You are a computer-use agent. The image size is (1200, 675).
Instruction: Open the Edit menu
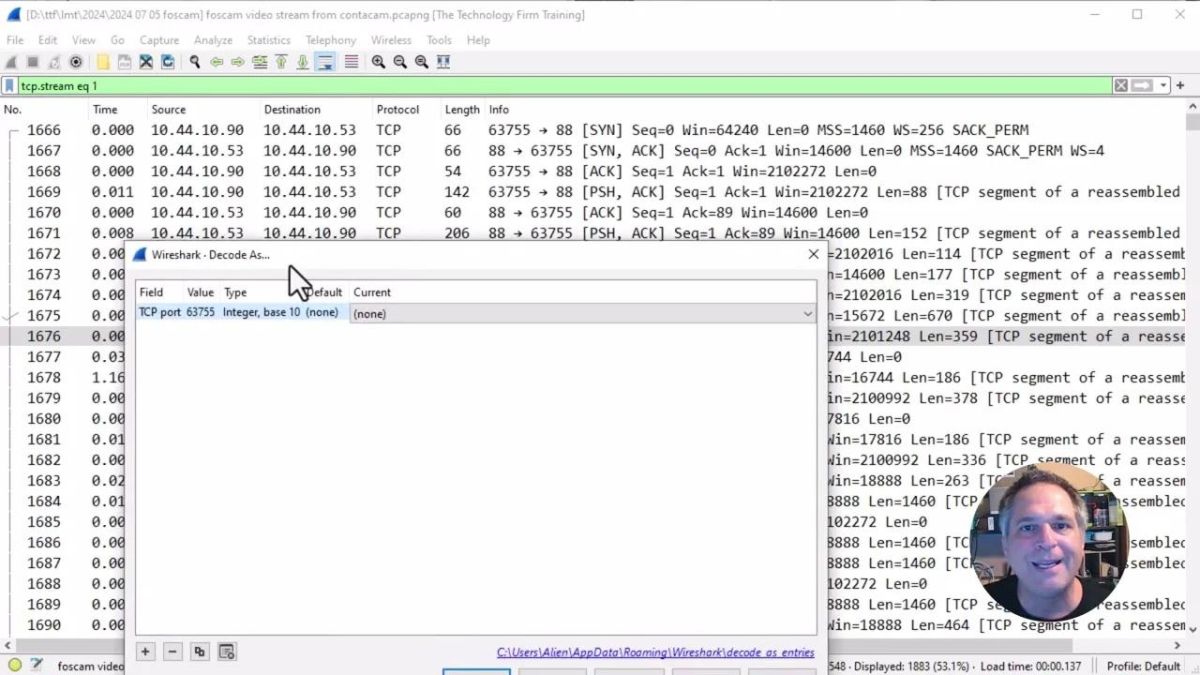click(48, 40)
